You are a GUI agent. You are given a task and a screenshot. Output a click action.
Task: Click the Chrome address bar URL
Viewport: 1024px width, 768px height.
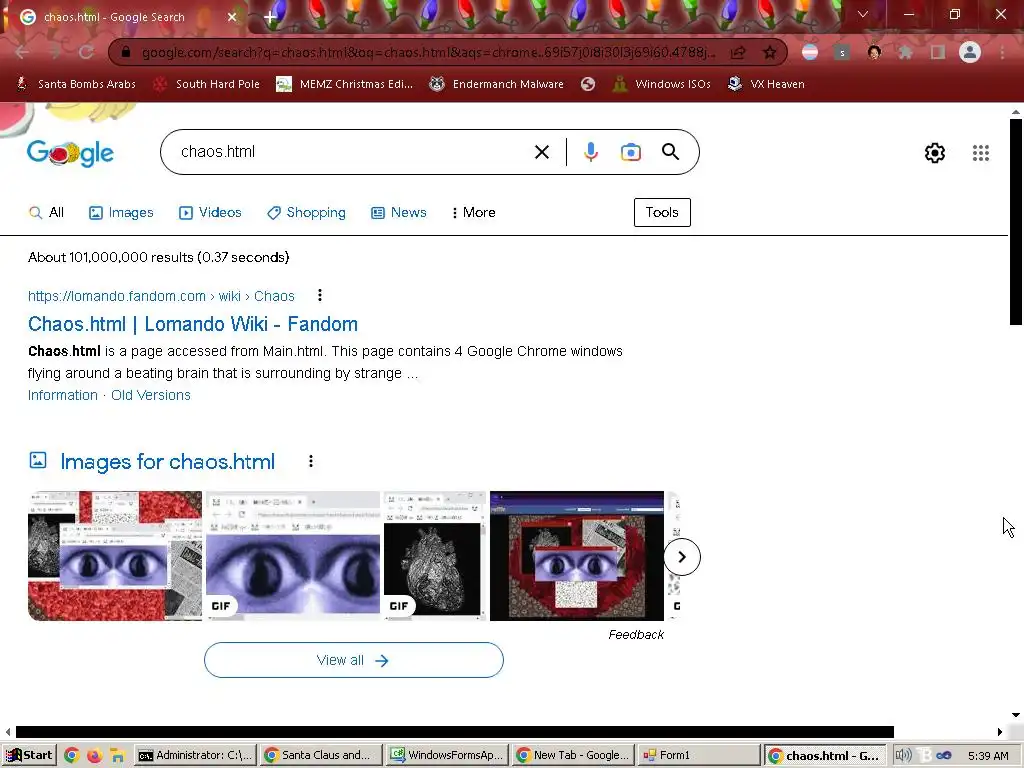coord(428,52)
